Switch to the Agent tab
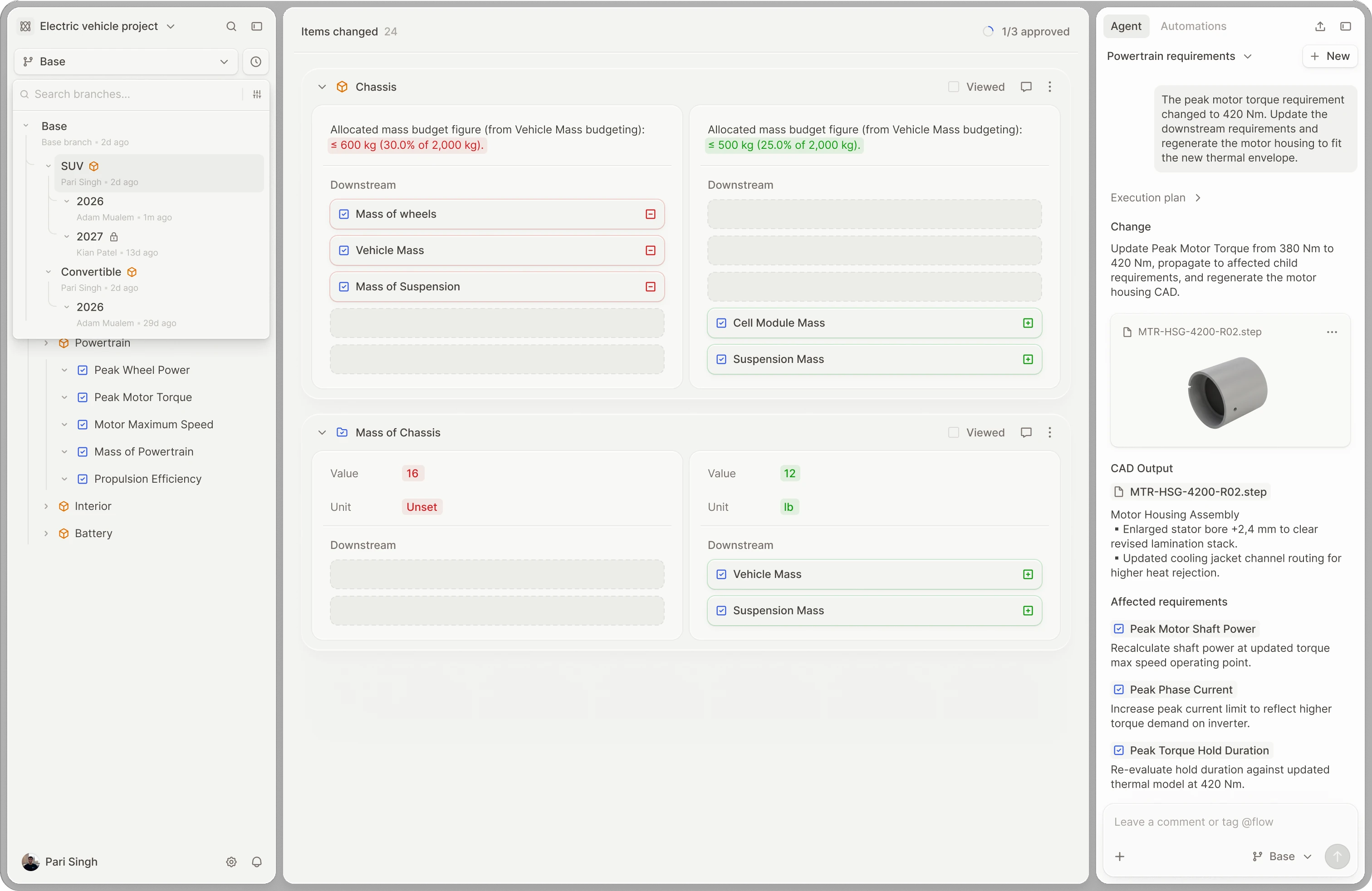The height and width of the screenshot is (891, 1372). [x=1126, y=26]
